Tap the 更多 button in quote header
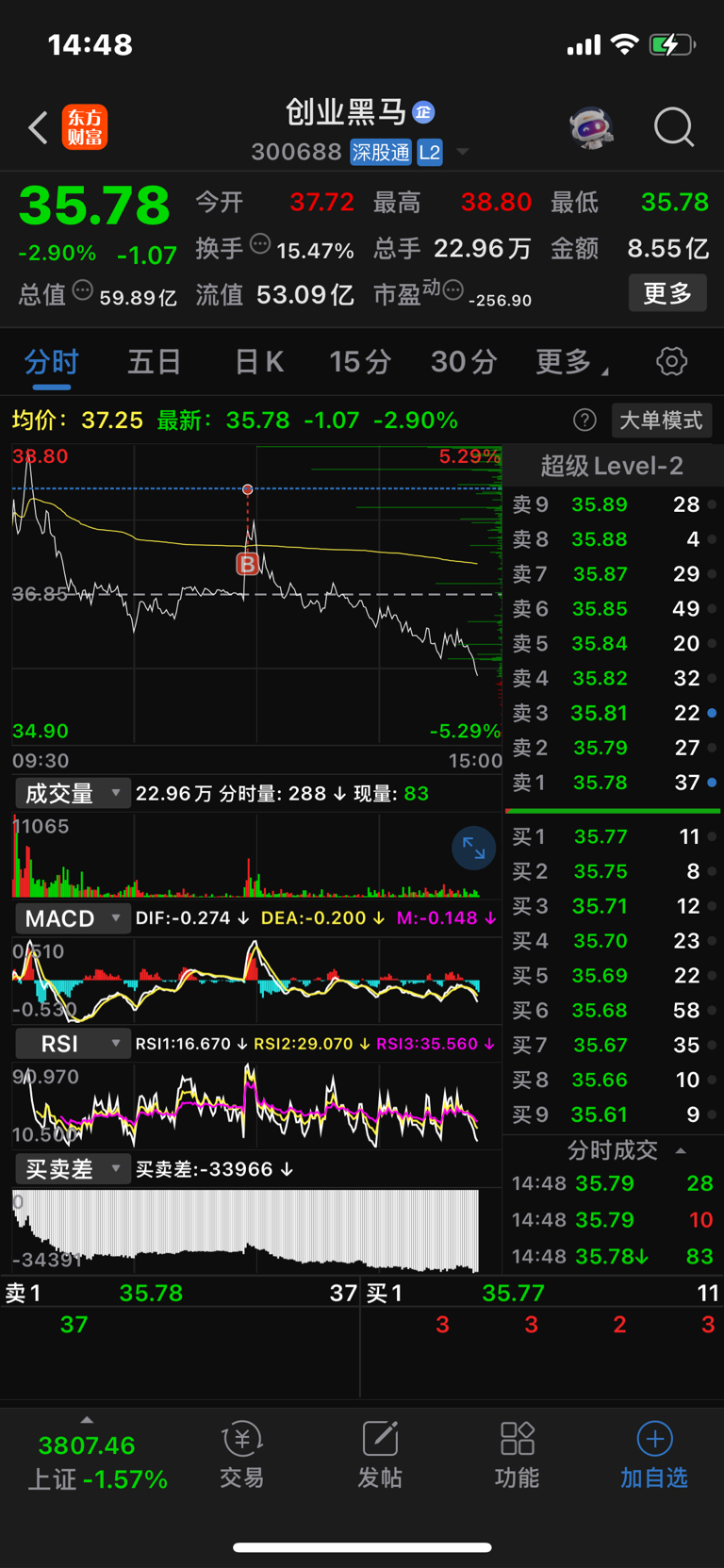 667,293
